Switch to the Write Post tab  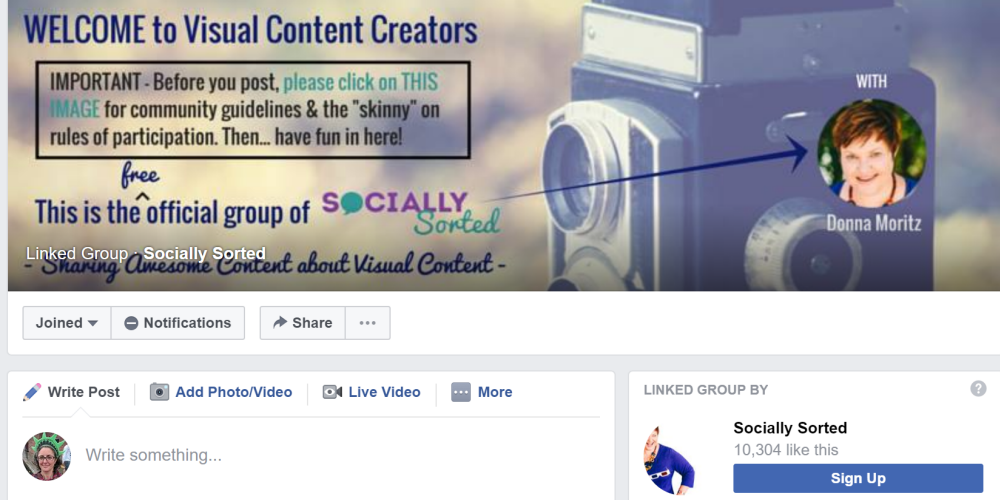click(71, 392)
